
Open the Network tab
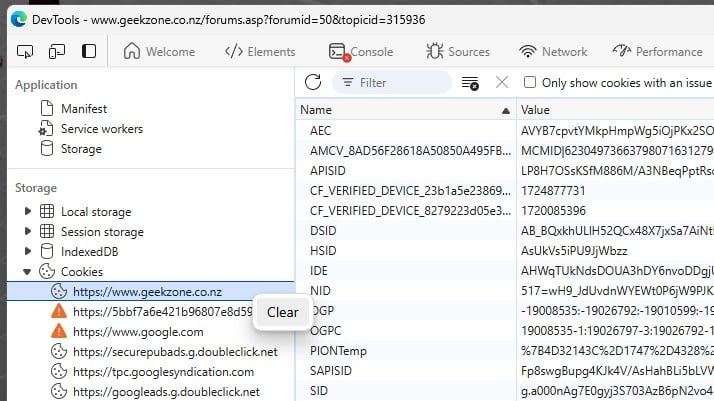[x=553, y=51]
